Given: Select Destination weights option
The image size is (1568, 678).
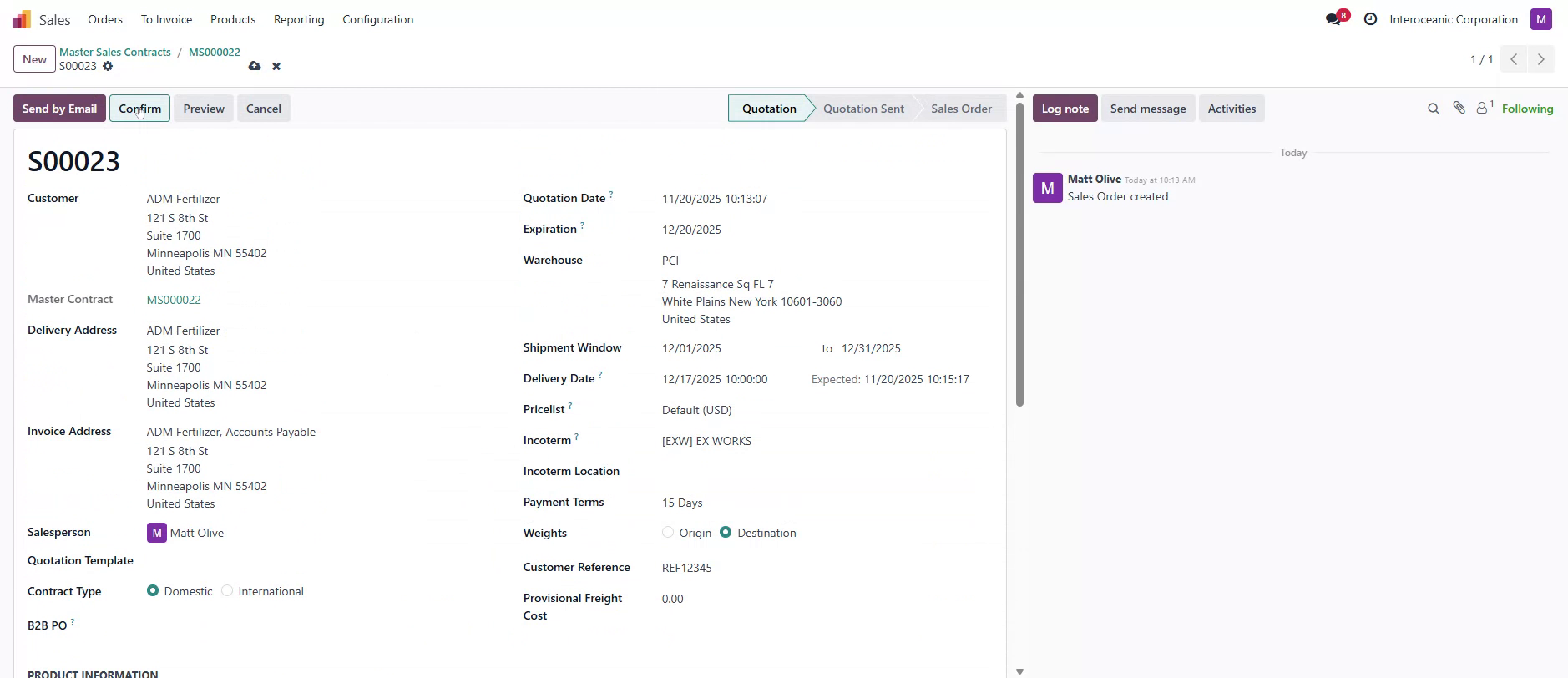Looking at the screenshot, I should point(726,532).
